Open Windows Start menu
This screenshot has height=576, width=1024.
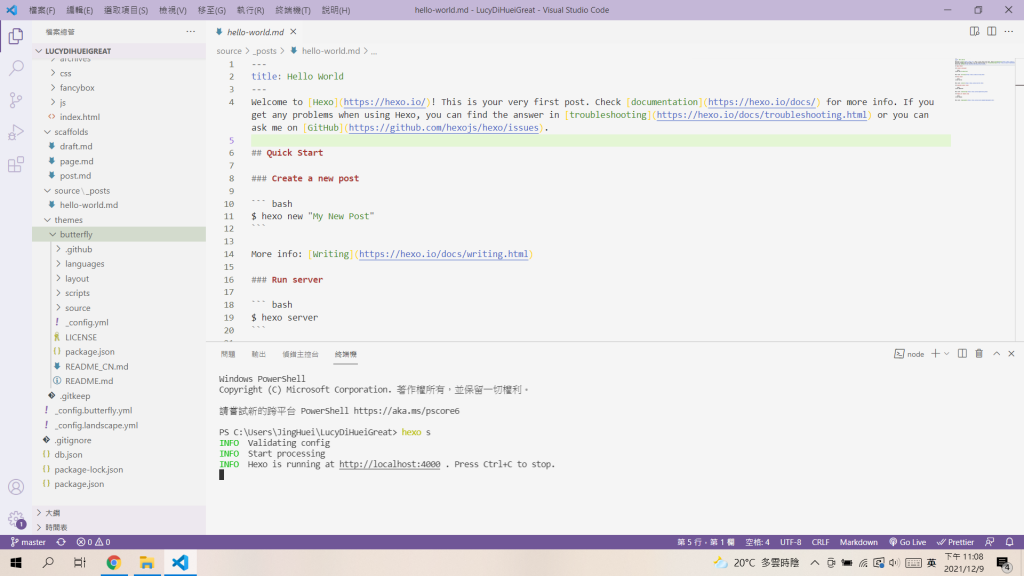[x=16, y=562]
